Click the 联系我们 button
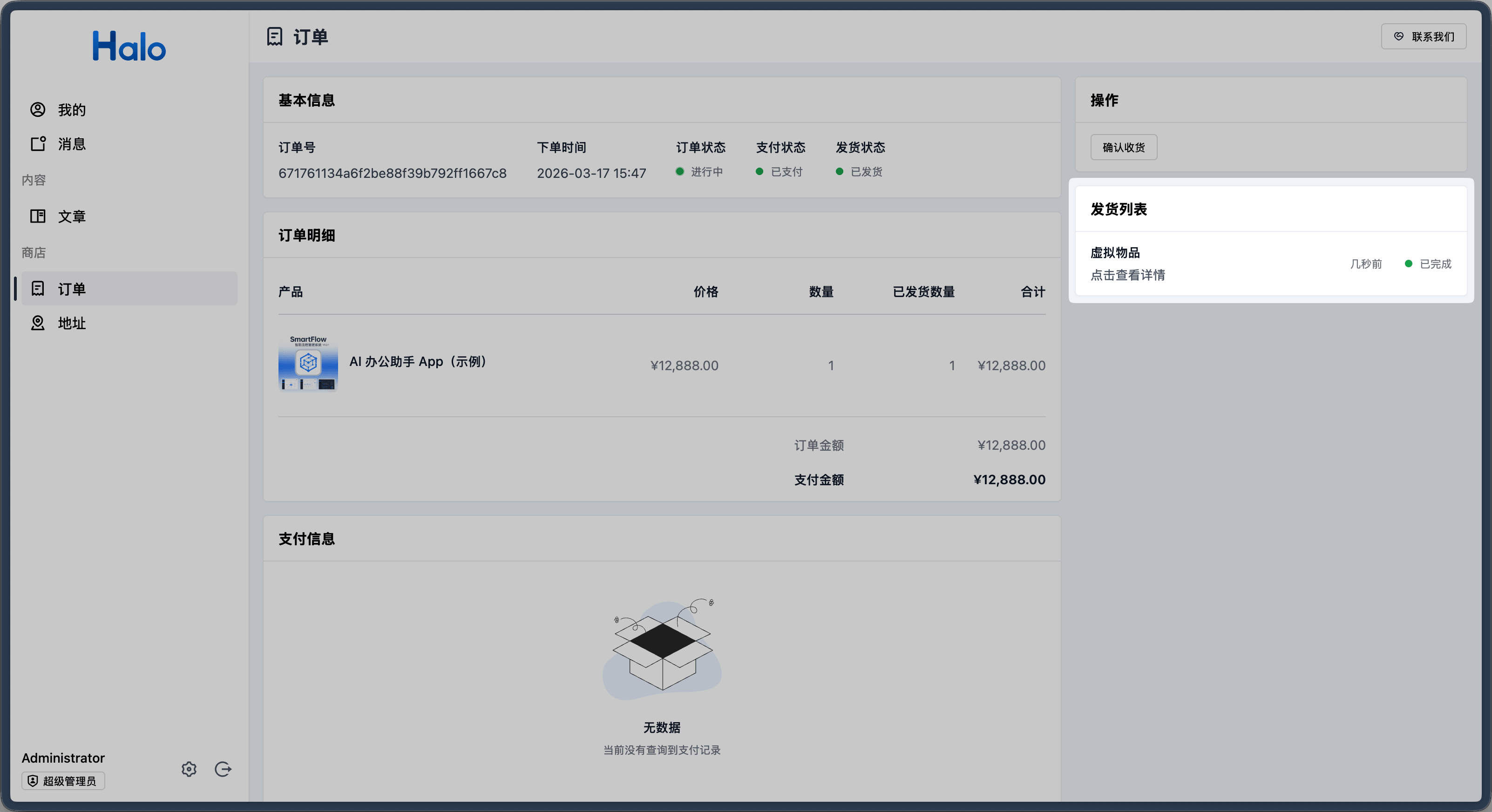 (1424, 36)
